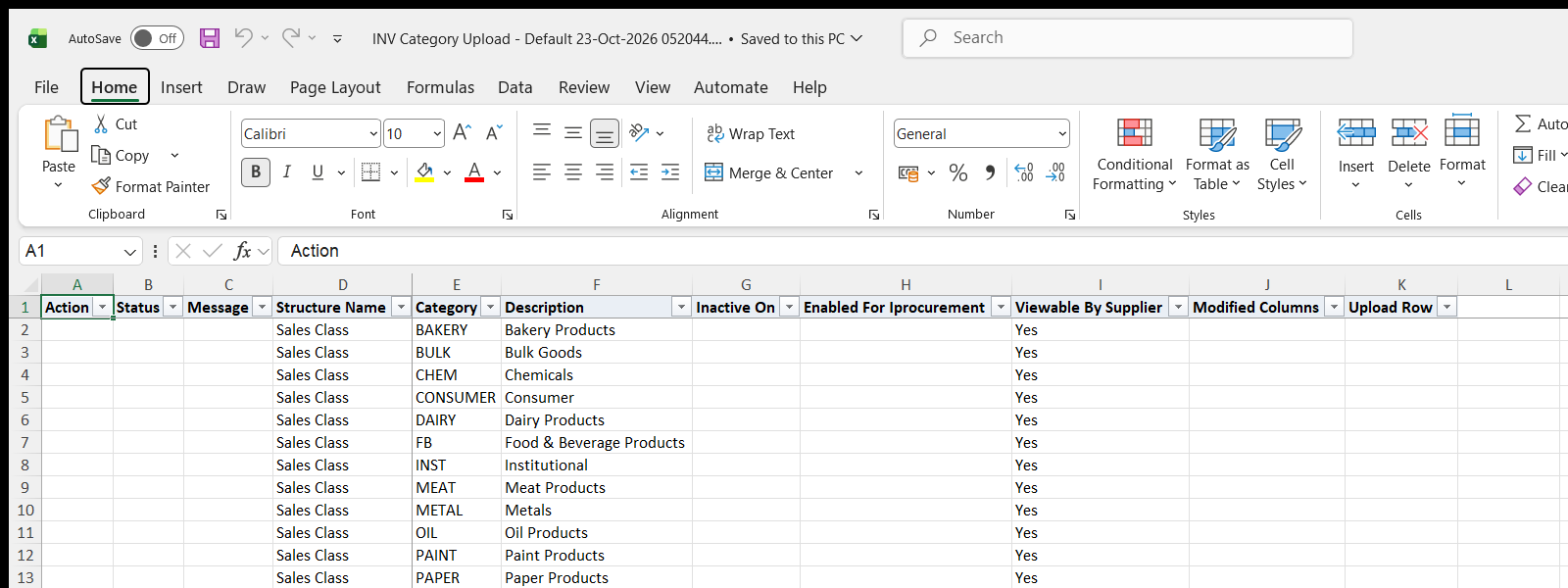Click in the Search box

tap(1127, 38)
